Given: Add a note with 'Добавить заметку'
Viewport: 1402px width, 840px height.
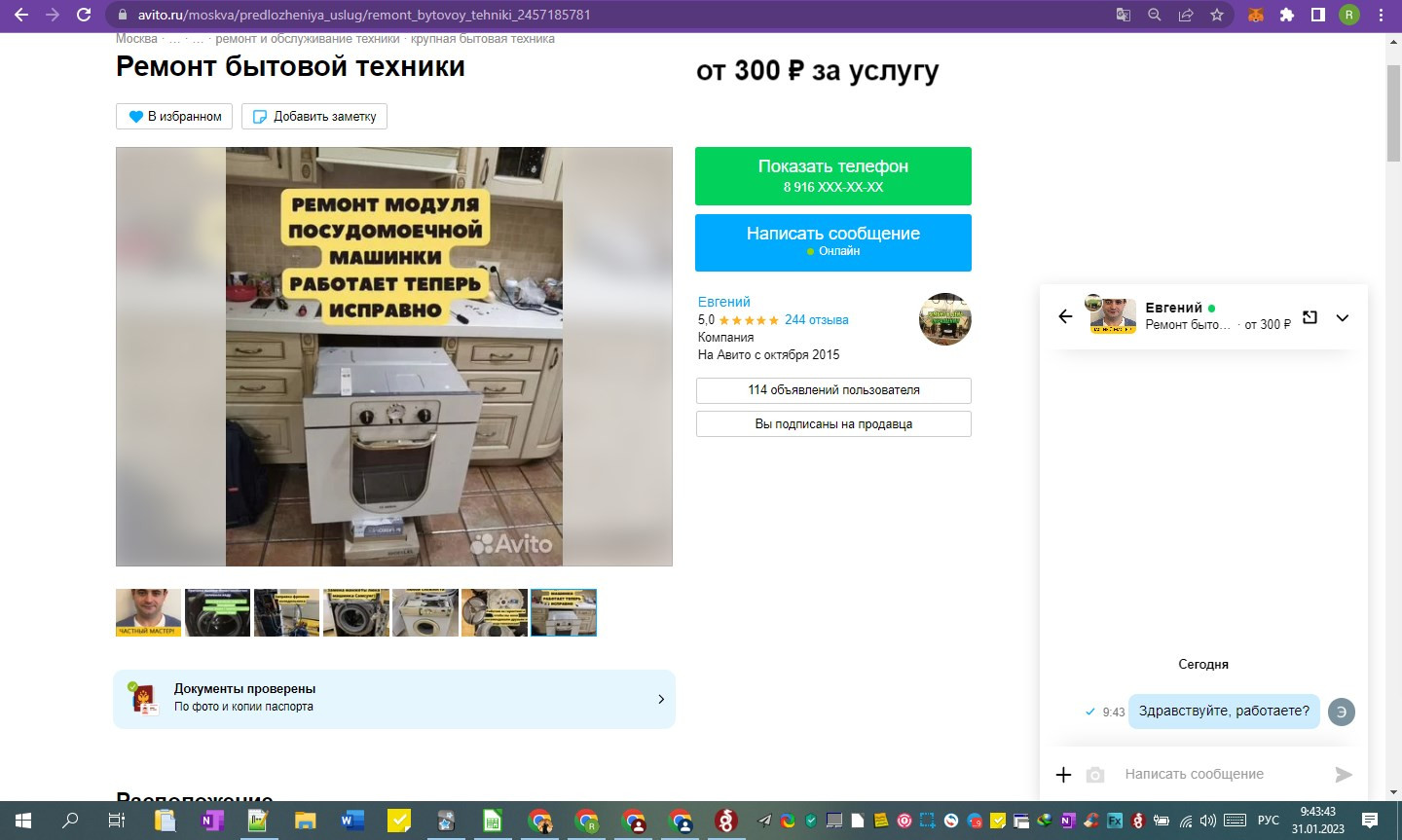Looking at the screenshot, I should click(x=314, y=116).
